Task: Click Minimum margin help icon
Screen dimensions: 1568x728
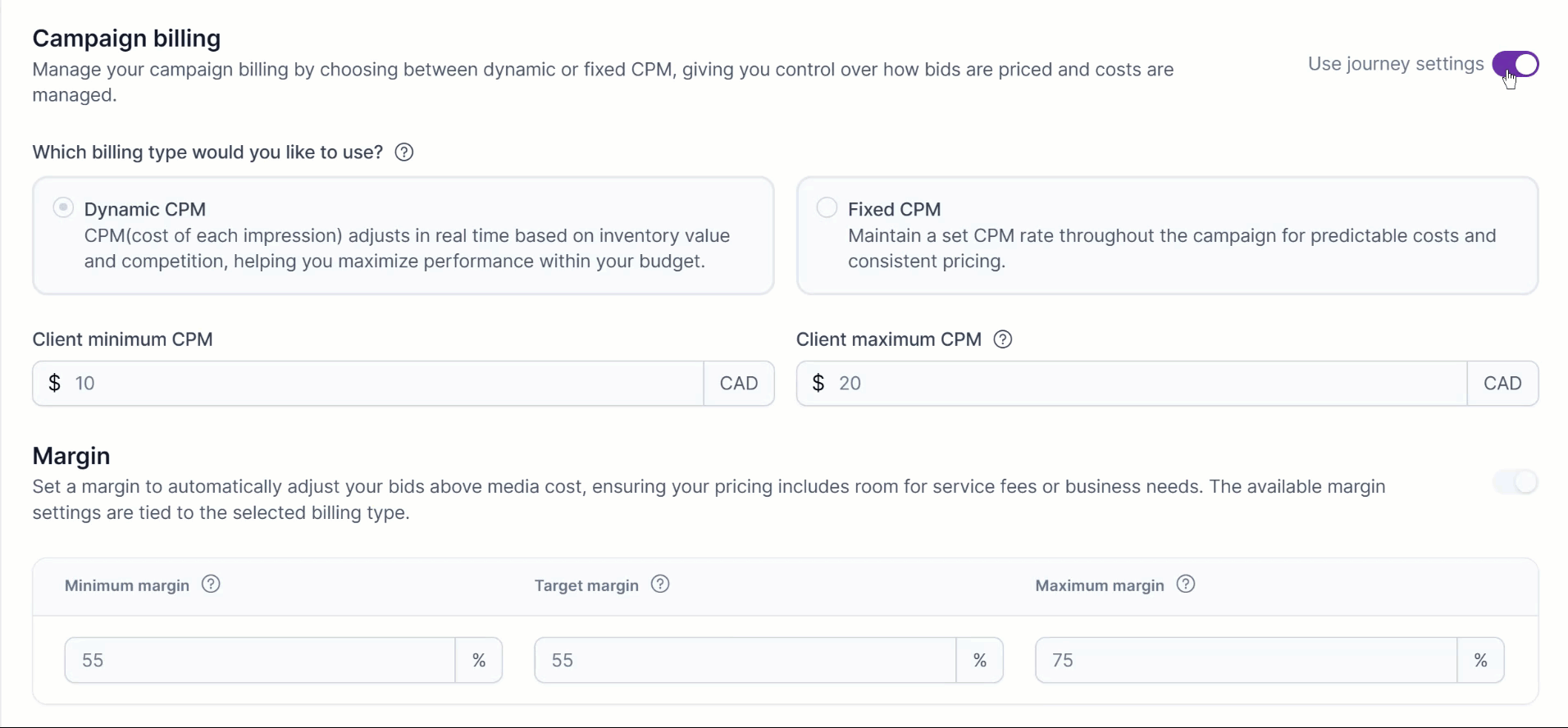Action: (x=211, y=585)
